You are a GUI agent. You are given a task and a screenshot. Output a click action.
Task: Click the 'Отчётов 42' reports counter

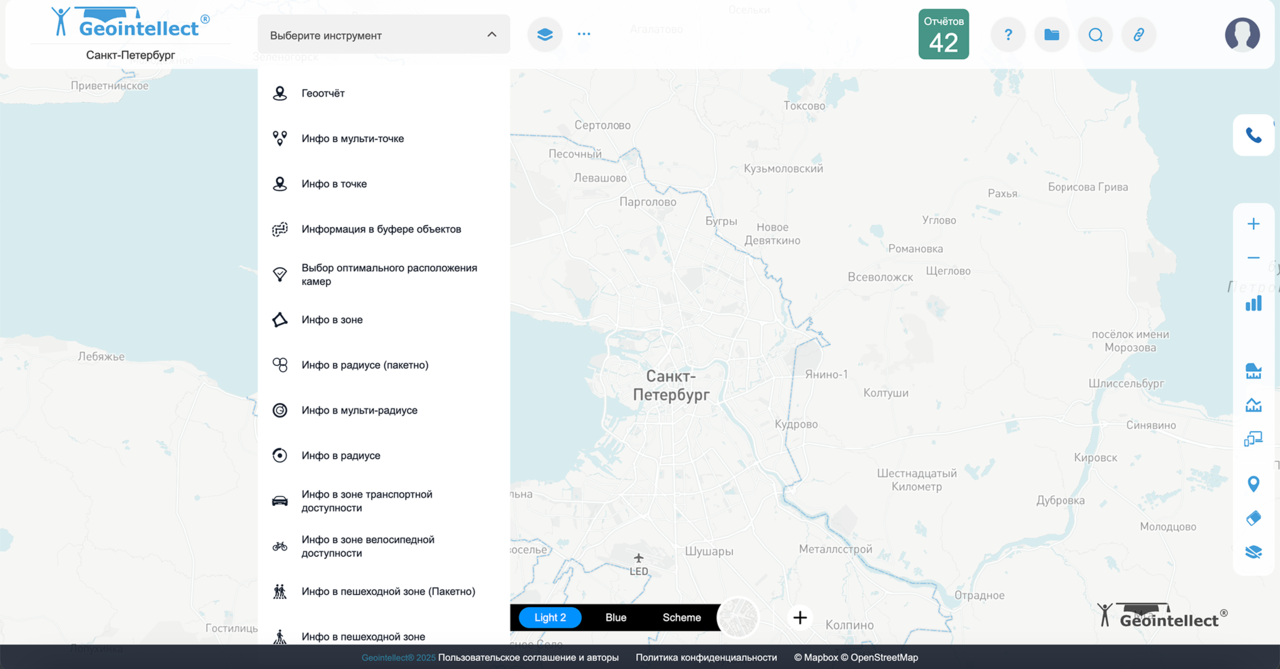[943, 35]
